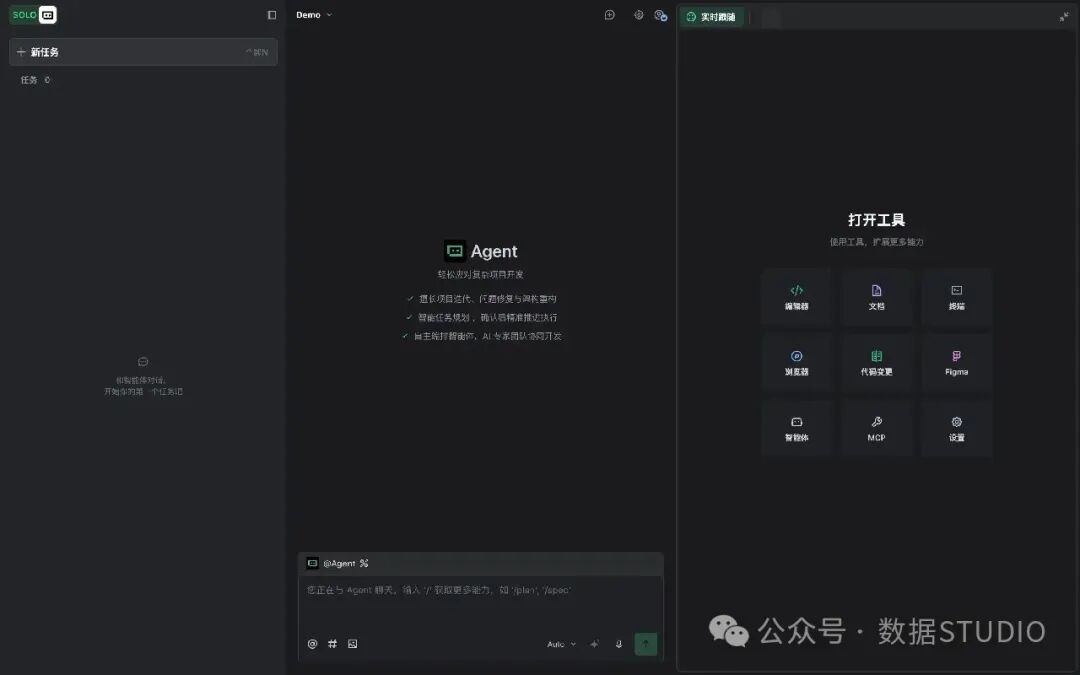Click the # context icon in chat input
The width and height of the screenshot is (1080, 675).
[x=333, y=644]
